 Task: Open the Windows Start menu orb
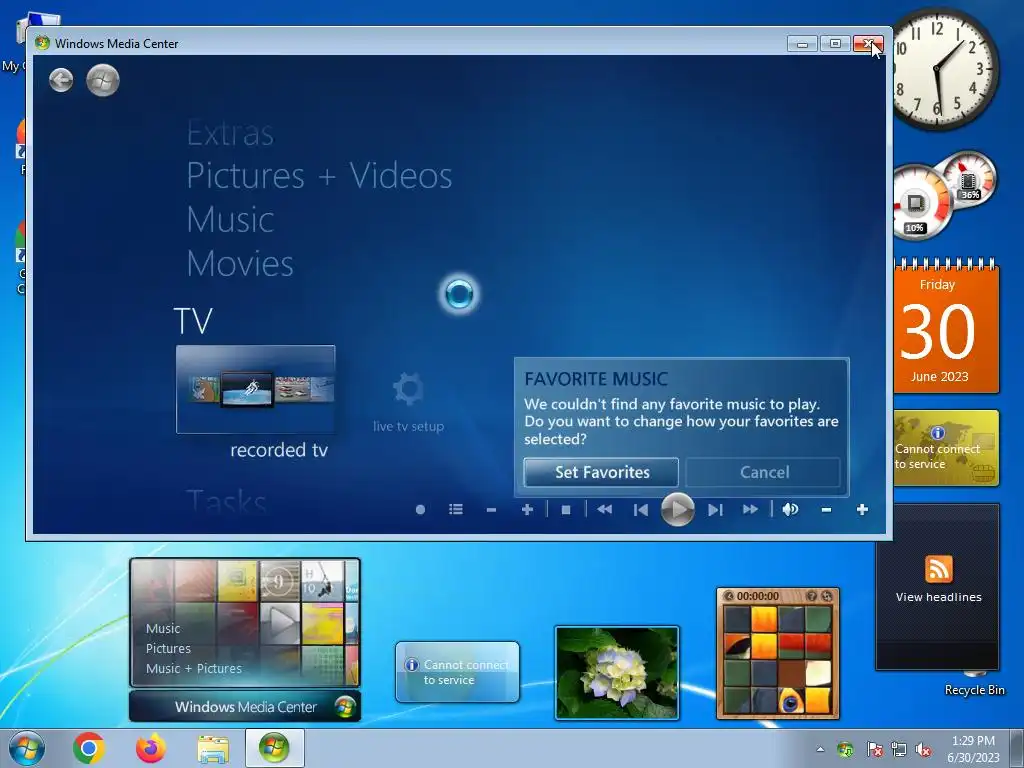[x=27, y=748]
